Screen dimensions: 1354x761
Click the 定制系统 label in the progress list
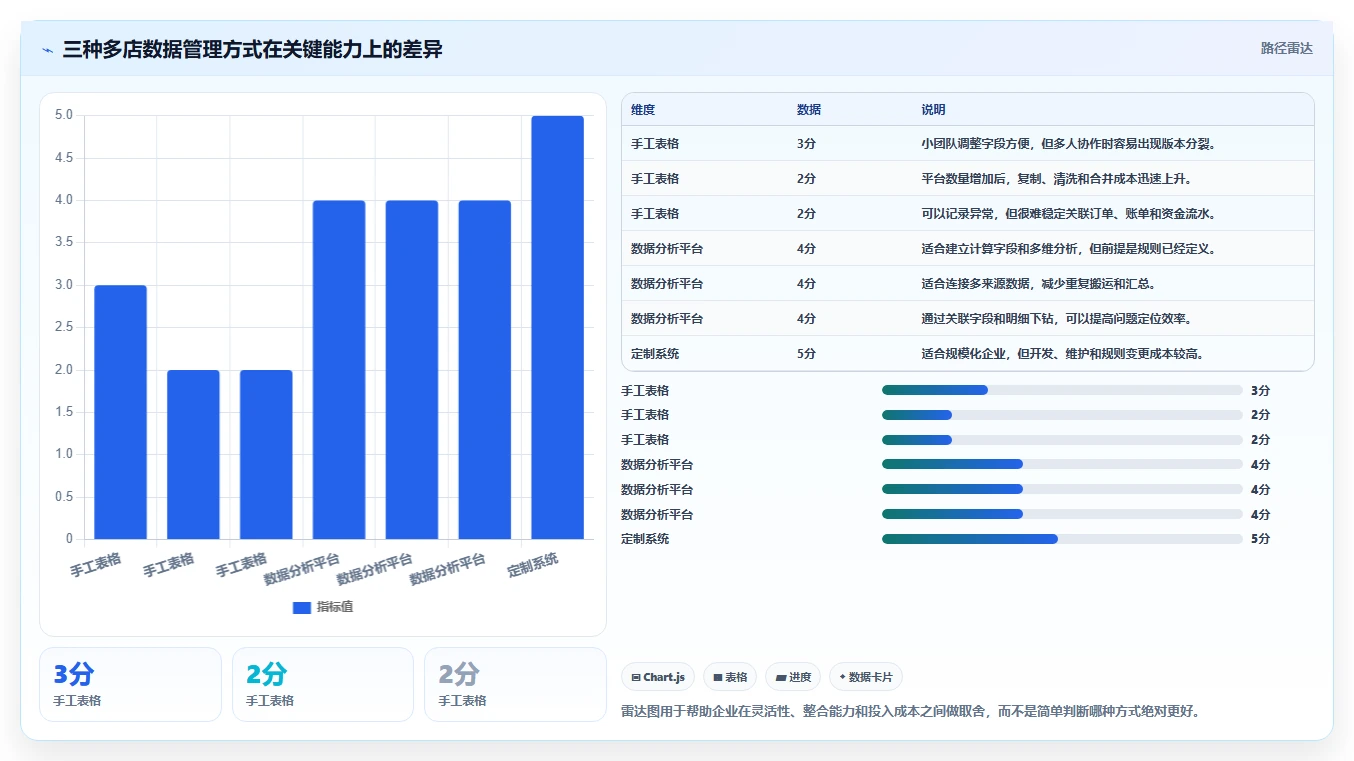645,539
